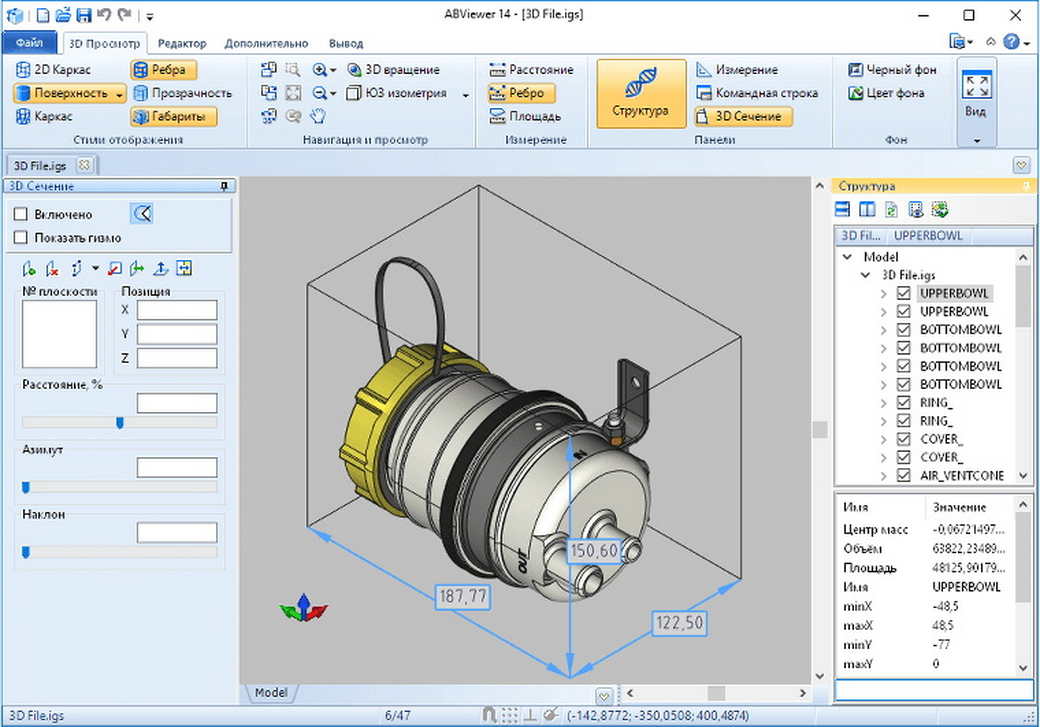Open the Измерение measurement panel
Image resolution: width=1040 pixels, height=727 pixels.
pos(737,70)
